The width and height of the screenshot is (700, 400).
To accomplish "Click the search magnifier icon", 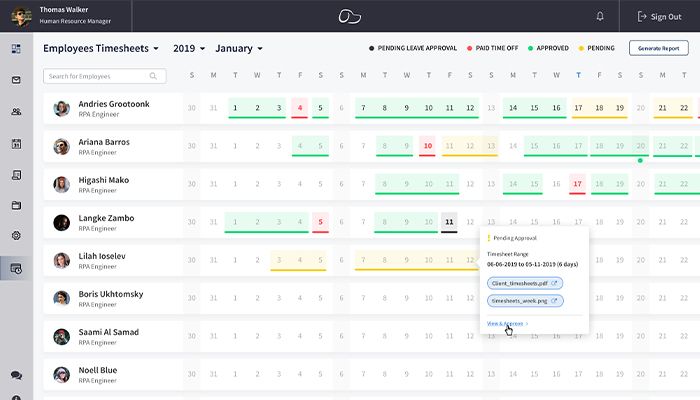I will (x=153, y=76).
